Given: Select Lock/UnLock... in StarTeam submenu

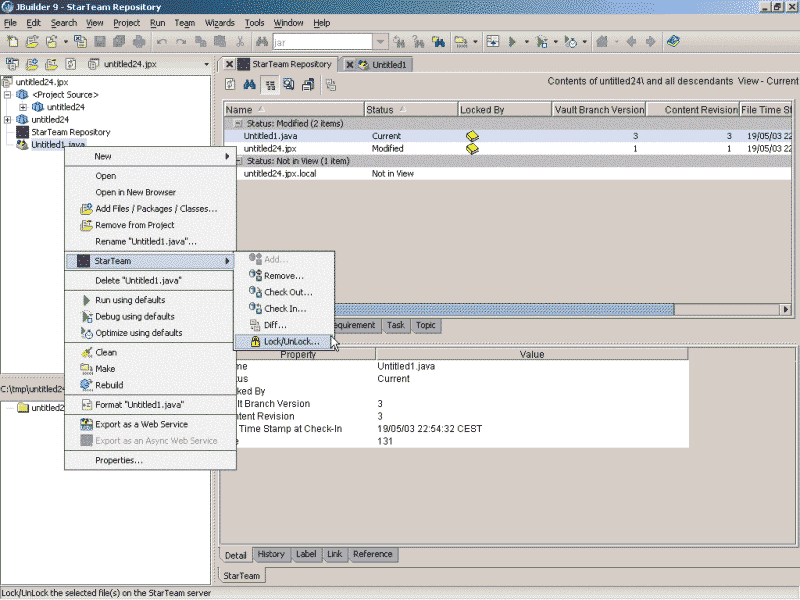Looking at the screenshot, I should (291, 341).
